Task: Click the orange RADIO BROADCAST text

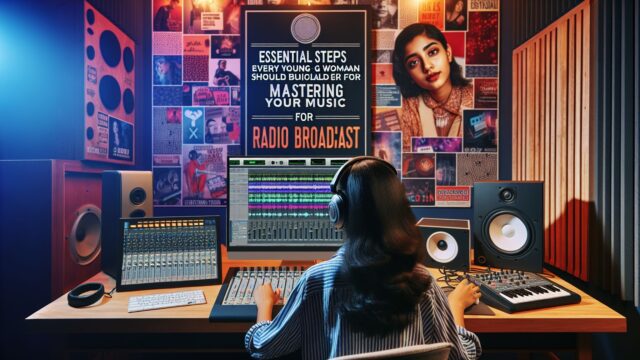Action: coord(306,137)
